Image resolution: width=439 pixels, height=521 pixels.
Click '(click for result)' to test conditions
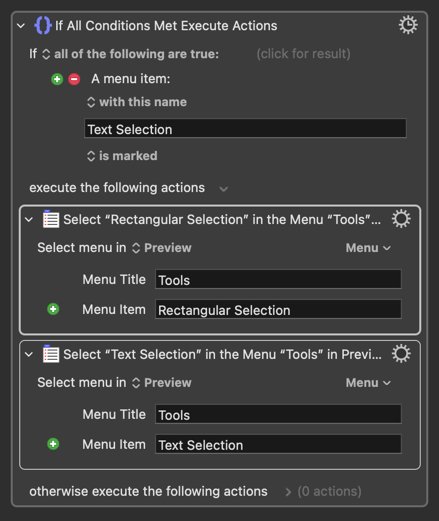[303, 54]
